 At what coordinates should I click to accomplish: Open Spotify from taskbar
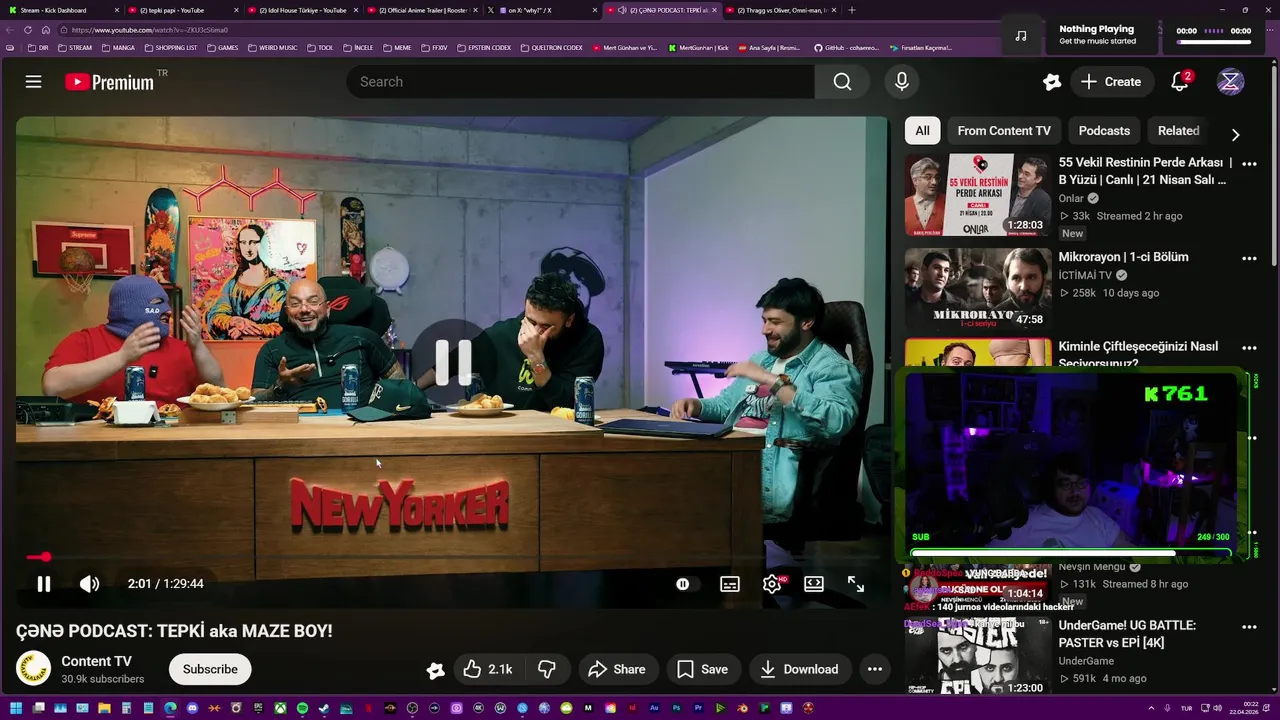(302, 708)
